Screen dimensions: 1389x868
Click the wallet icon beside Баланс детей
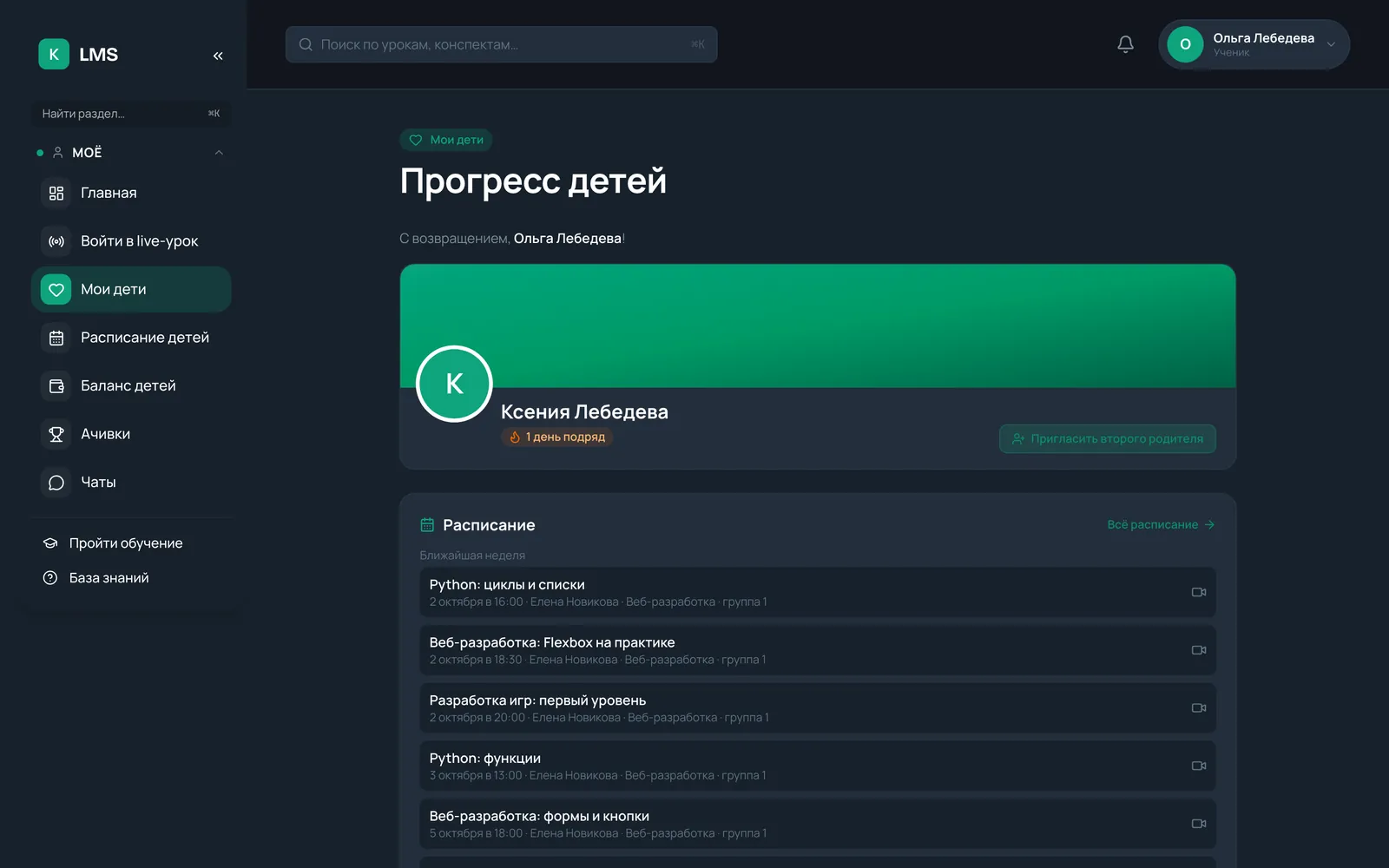[x=56, y=385]
